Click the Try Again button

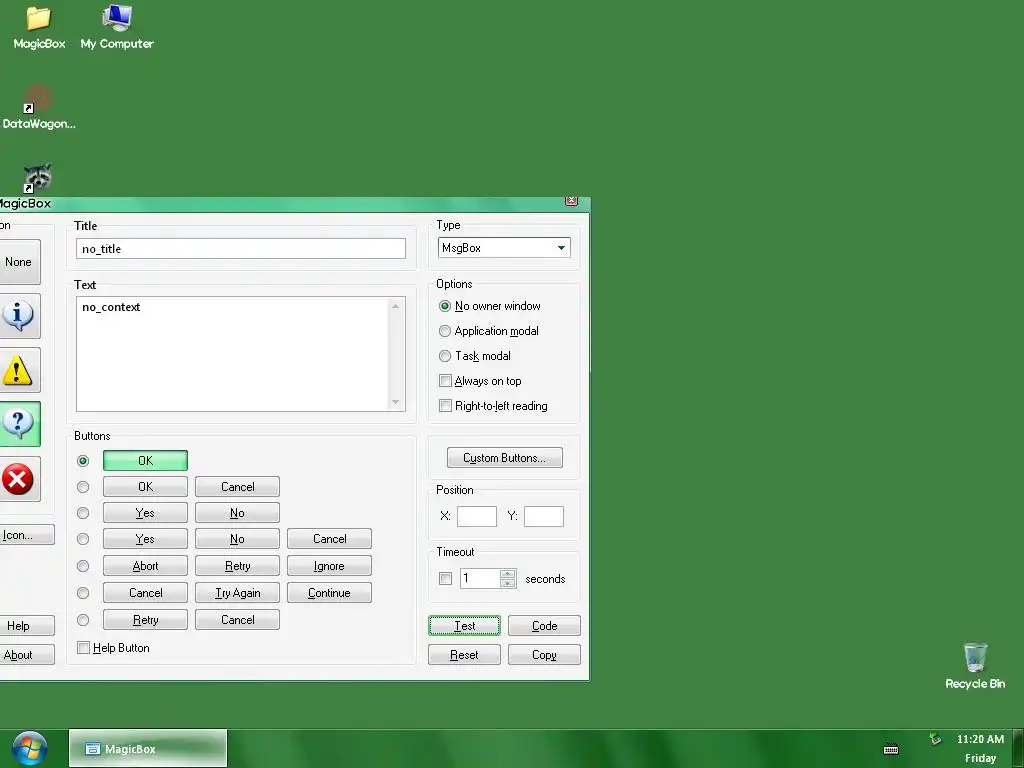238,593
